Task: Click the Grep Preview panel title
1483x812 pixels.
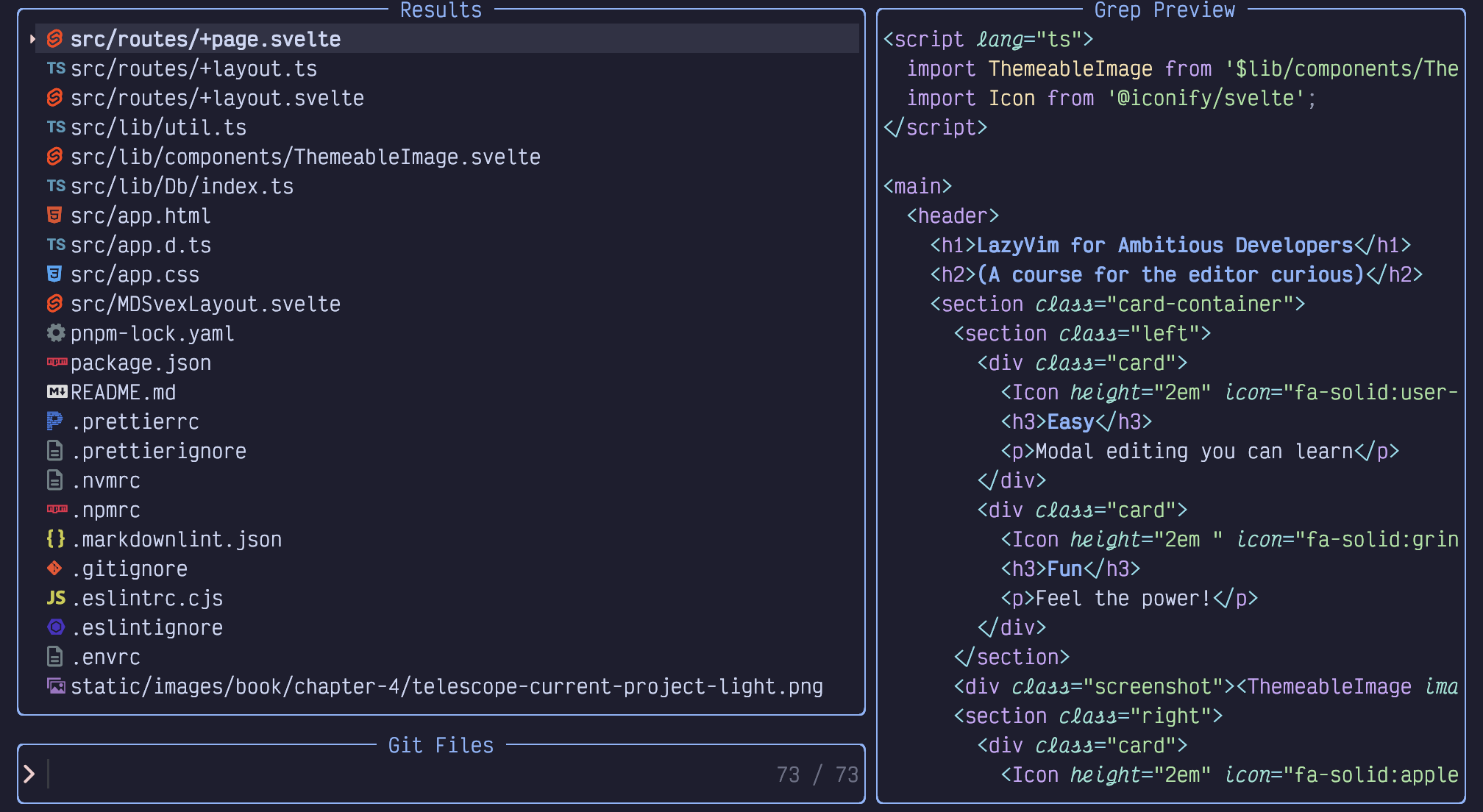Action: [1164, 10]
